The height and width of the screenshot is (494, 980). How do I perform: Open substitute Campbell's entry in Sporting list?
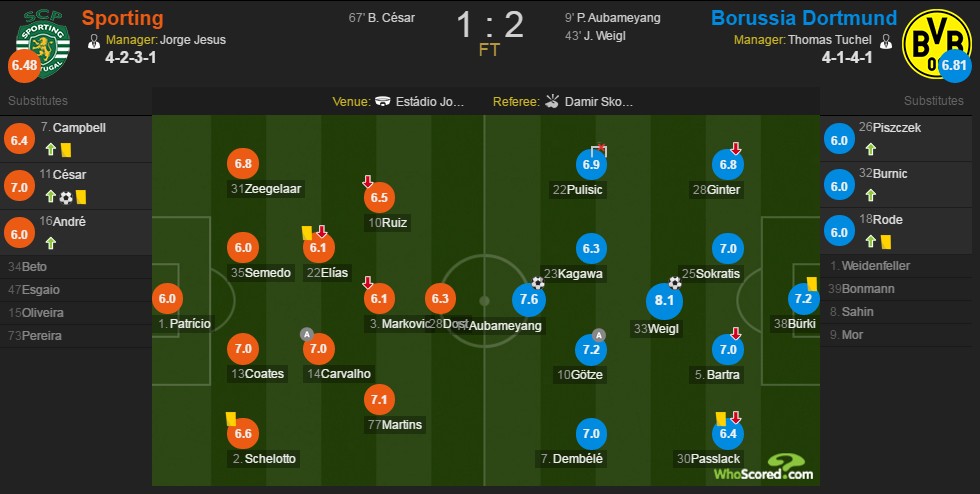(x=76, y=139)
